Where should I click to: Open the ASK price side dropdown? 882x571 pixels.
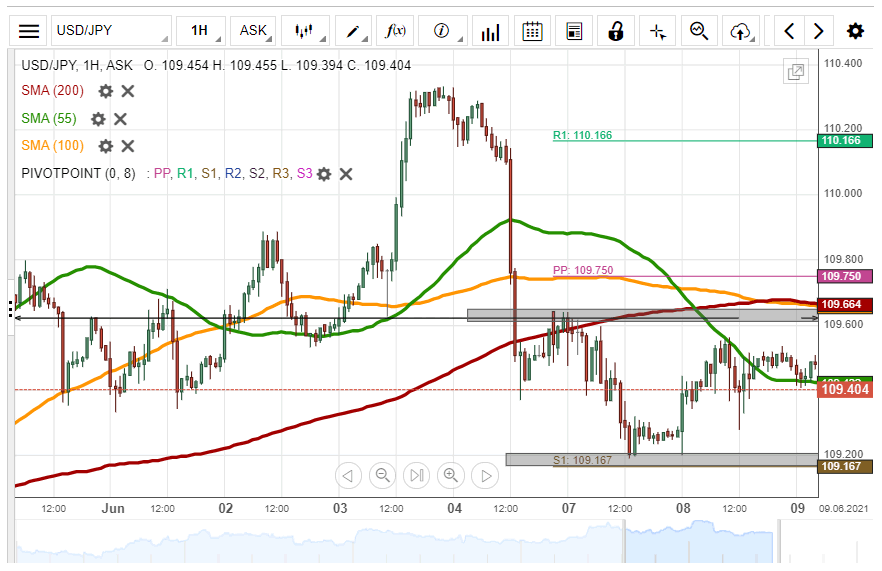(253, 31)
